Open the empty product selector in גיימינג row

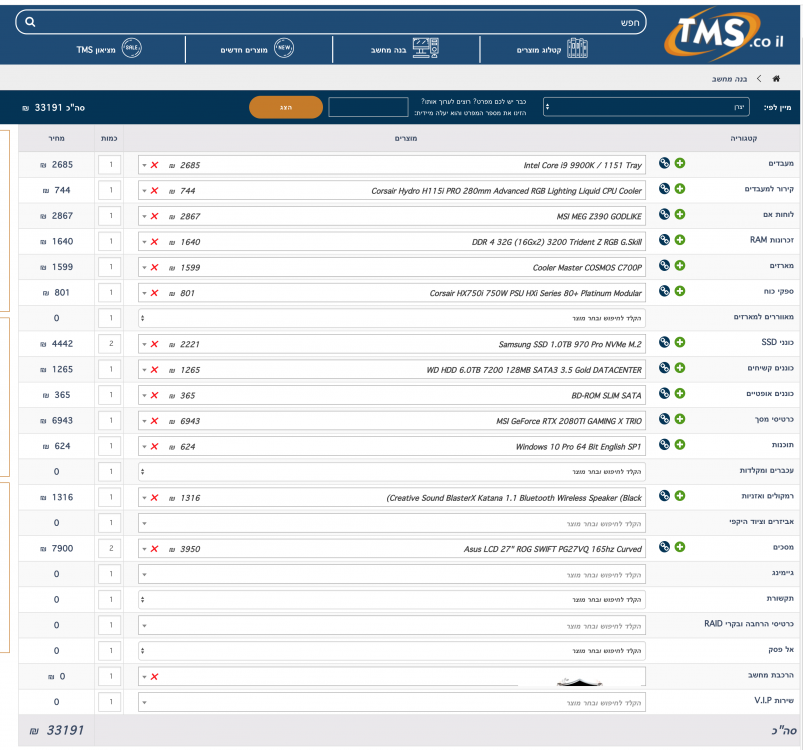392,574
